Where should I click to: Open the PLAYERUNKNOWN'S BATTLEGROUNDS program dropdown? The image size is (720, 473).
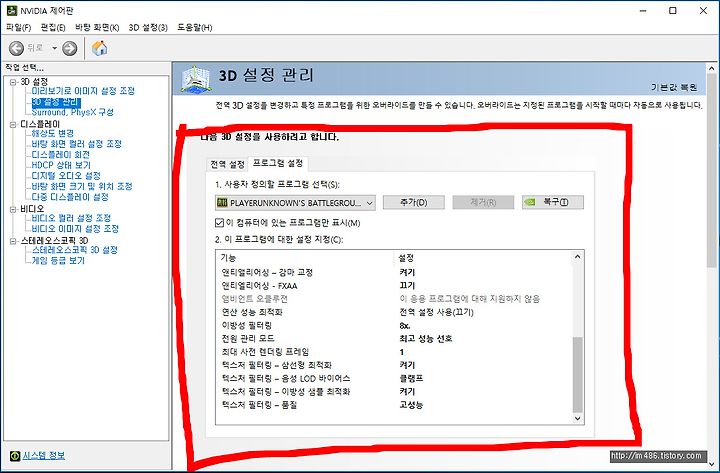295,203
